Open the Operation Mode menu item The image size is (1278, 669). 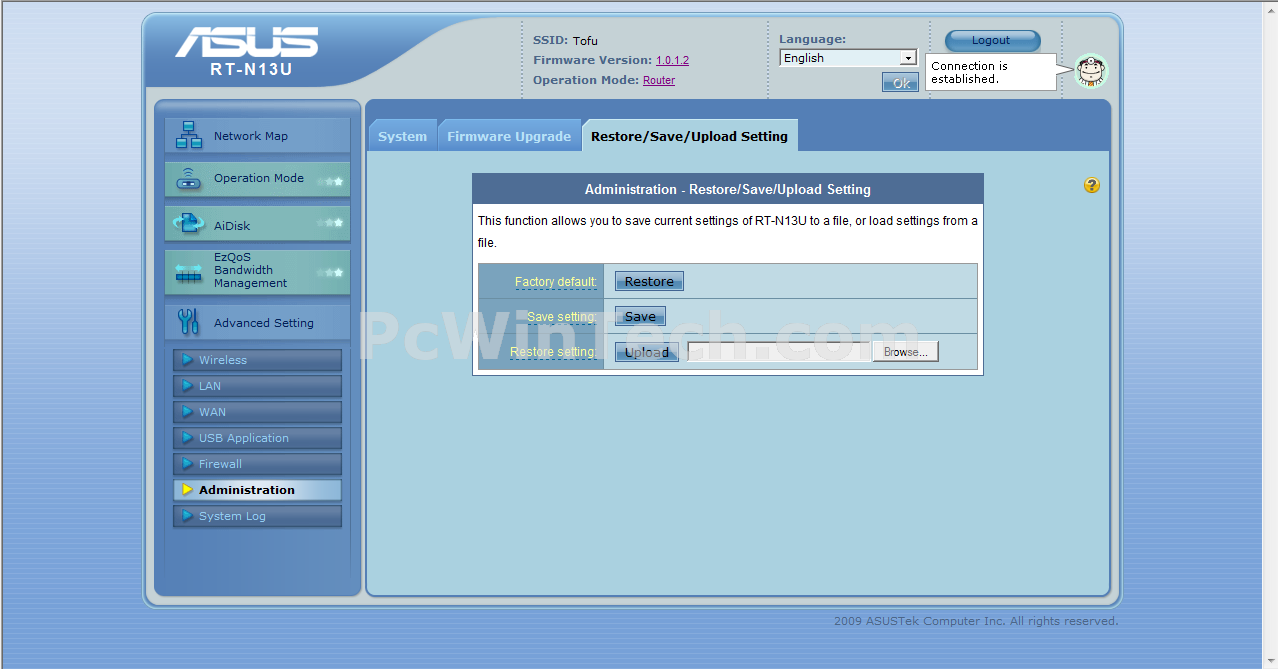[257, 179]
